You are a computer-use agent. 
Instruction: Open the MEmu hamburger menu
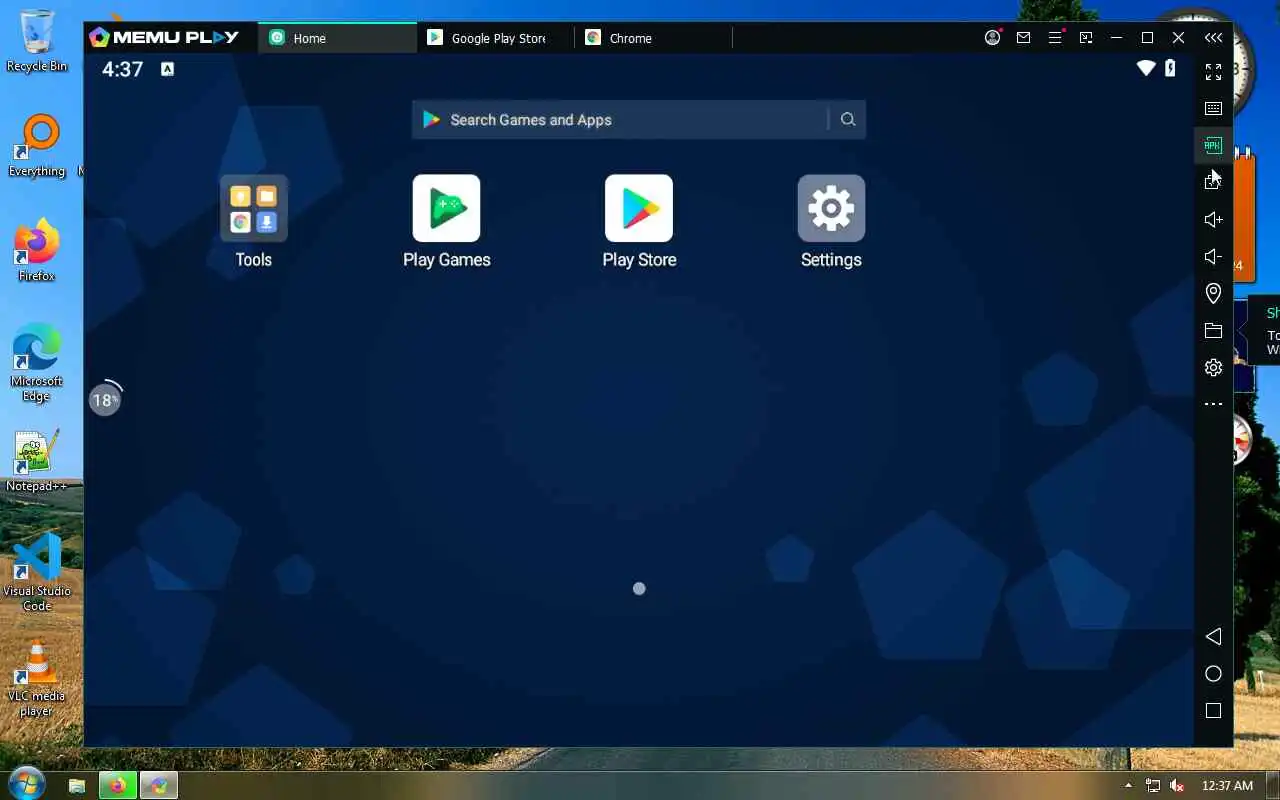[x=1055, y=38]
